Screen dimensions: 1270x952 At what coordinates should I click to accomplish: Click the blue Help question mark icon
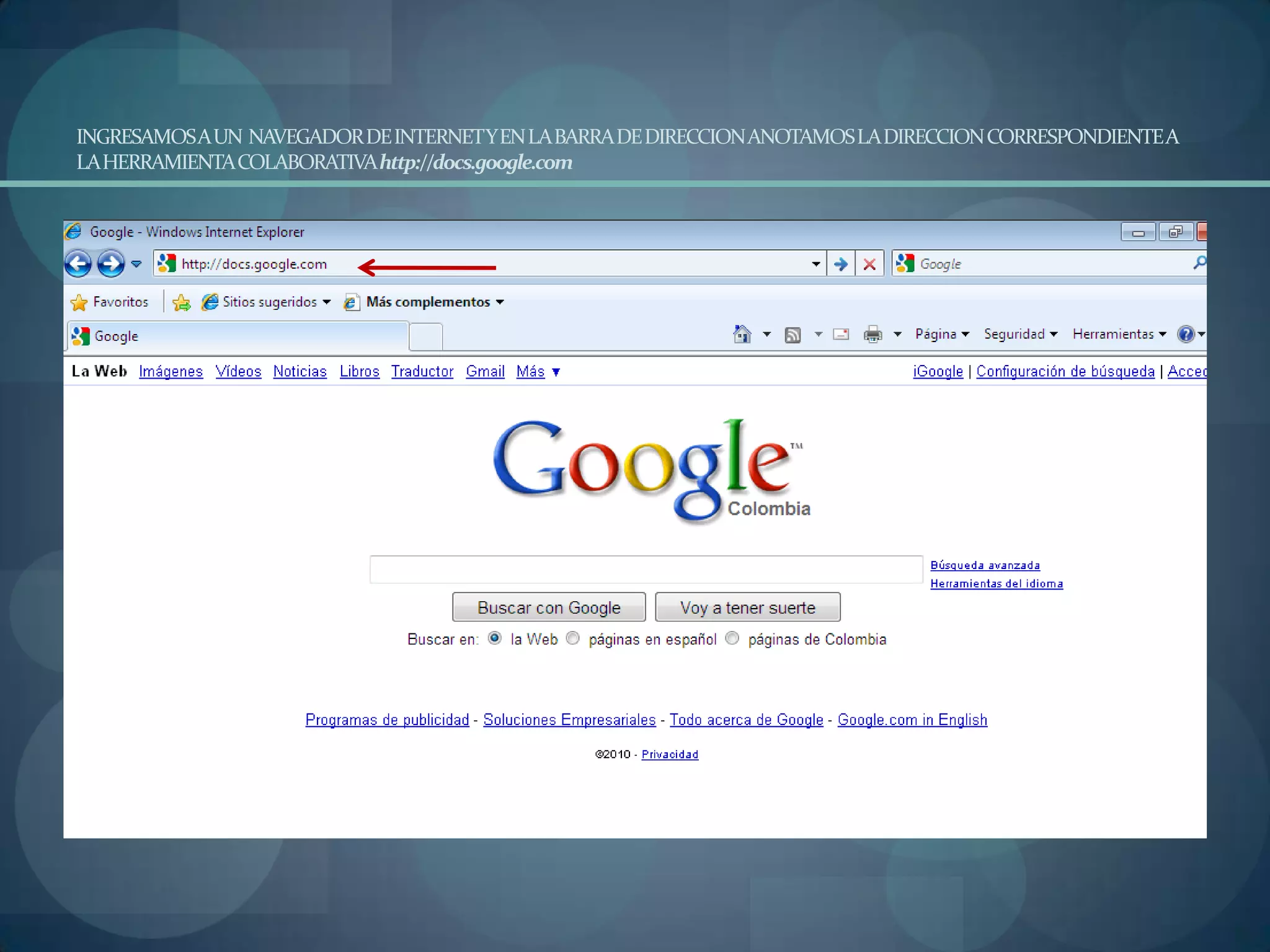[1186, 334]
